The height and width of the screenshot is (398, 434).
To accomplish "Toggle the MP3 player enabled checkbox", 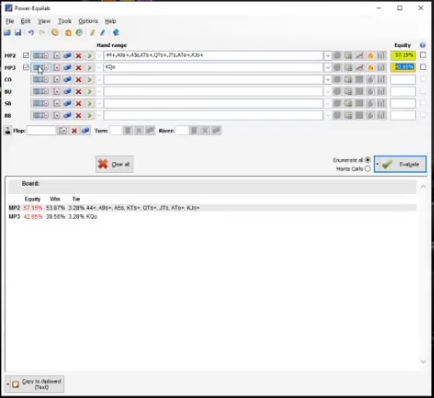I will tap(26, 67).
